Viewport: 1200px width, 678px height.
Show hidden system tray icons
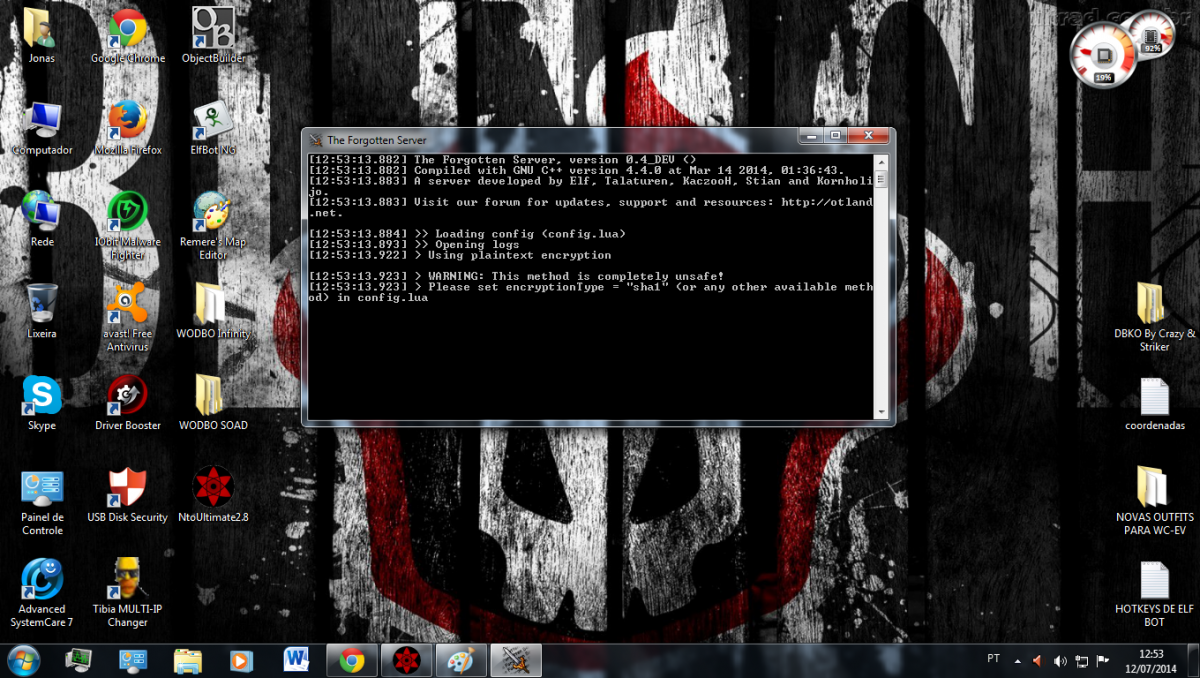coord(1018,661)
